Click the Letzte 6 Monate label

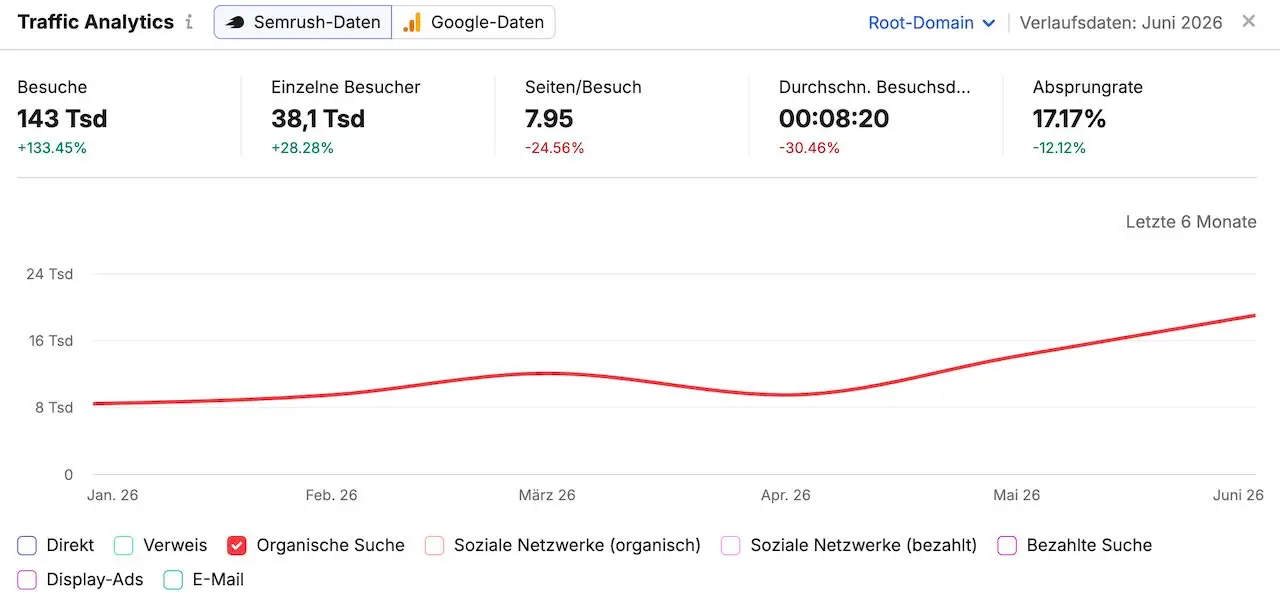click(x=1191, y=222)
